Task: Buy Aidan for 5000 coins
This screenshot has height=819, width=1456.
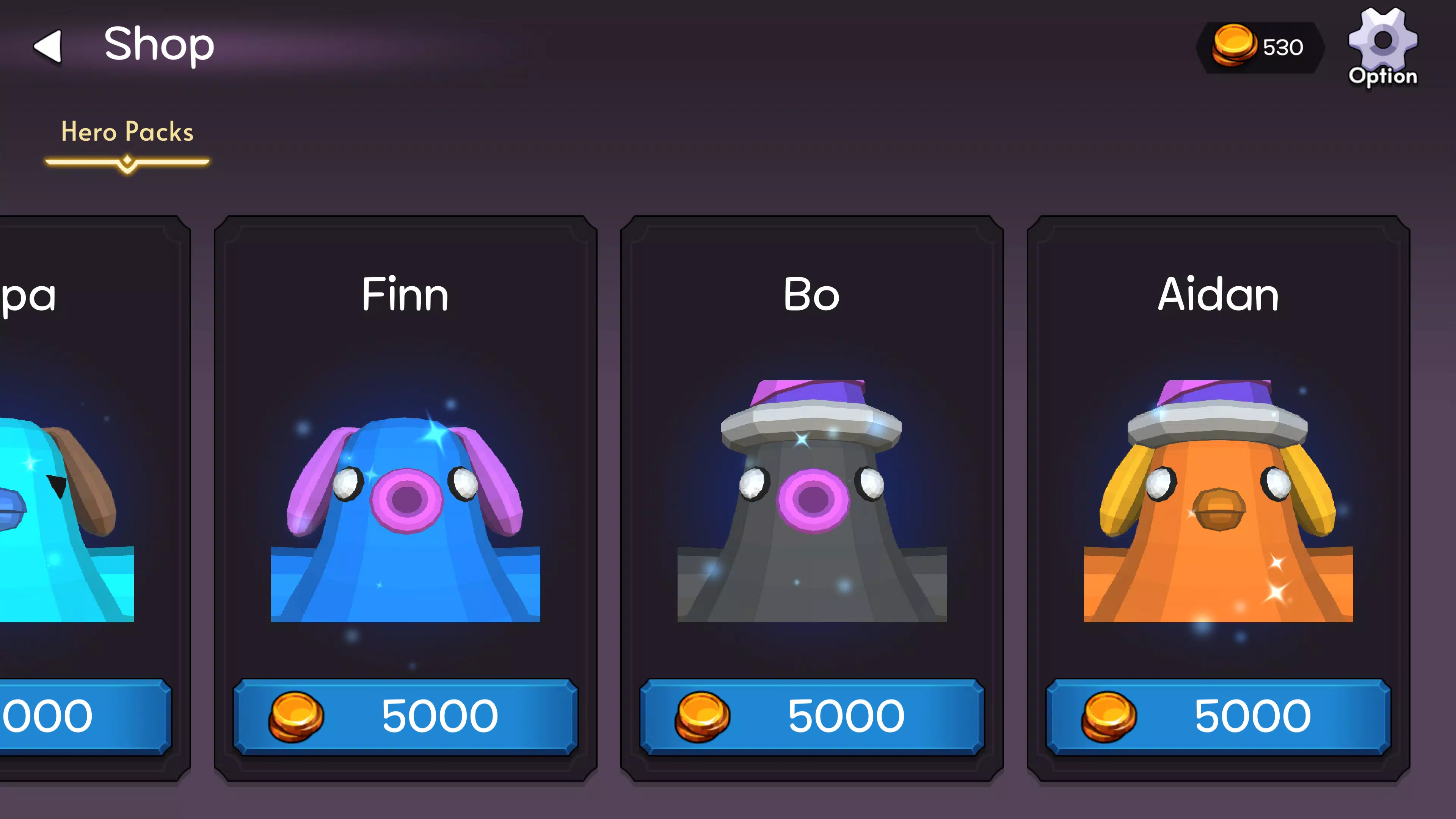Action: pyautogui.click(x=1219, y=717)
